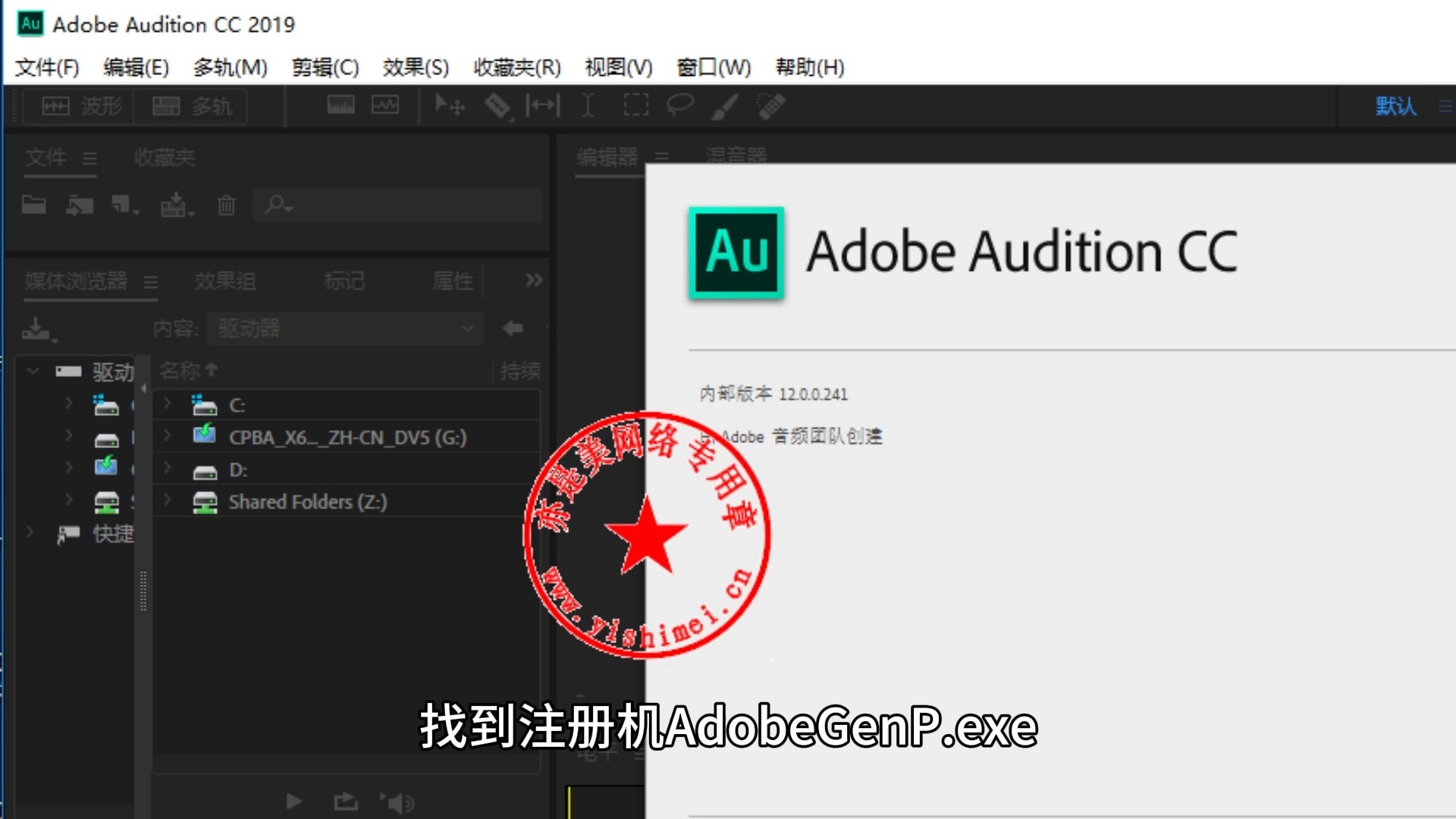This screenshot has height=819, width=1456.
Task: Switch to the 效果组 tab
Action: pos(225,281)
